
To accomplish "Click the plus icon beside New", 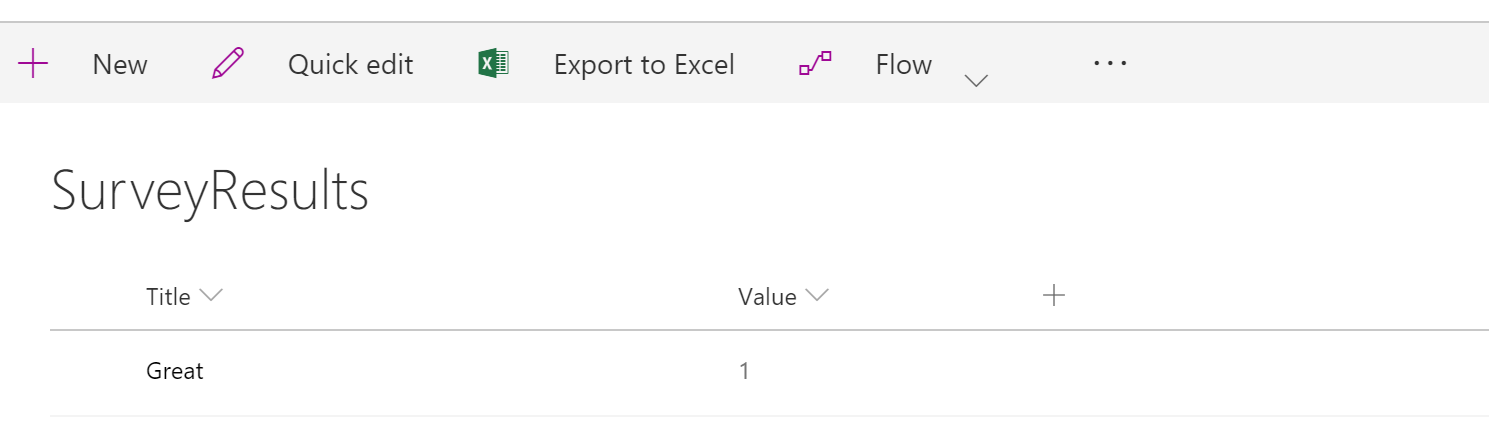I will (33, 65).
